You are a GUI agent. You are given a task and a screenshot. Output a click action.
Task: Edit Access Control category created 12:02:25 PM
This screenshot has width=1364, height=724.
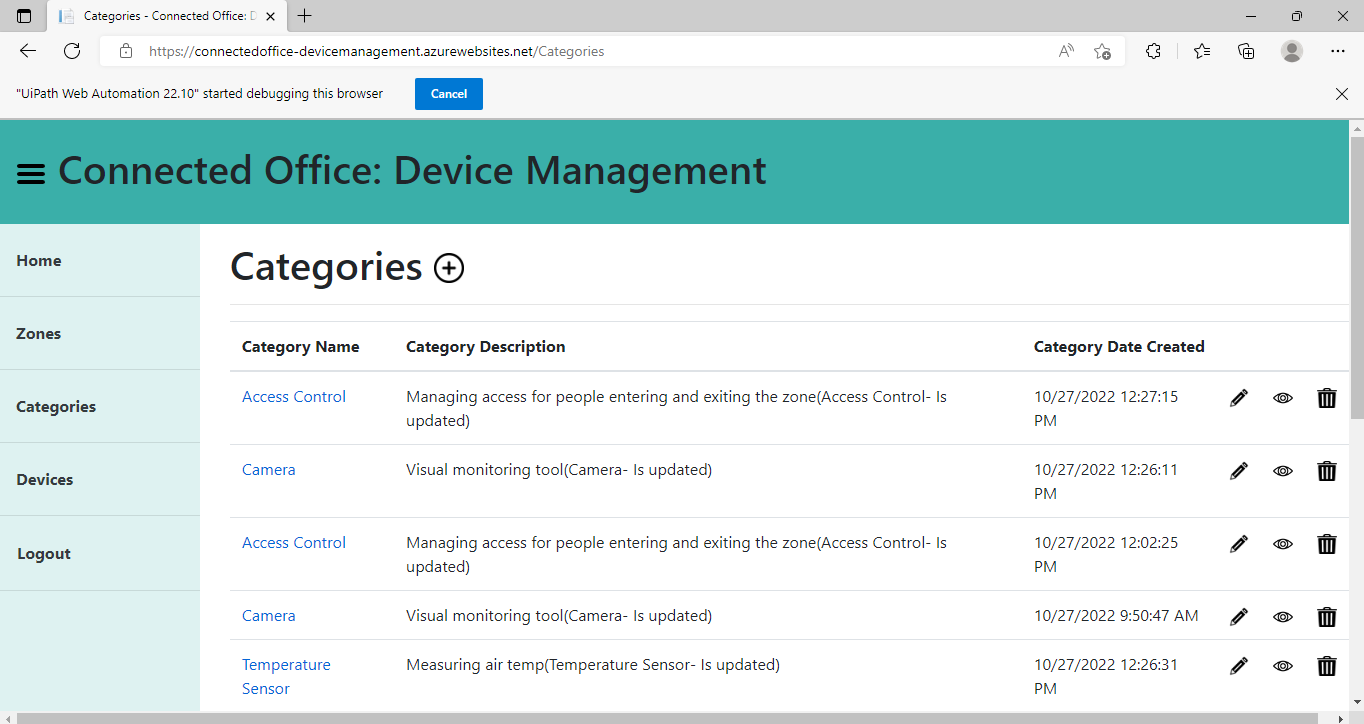(x=1239, y=544)
